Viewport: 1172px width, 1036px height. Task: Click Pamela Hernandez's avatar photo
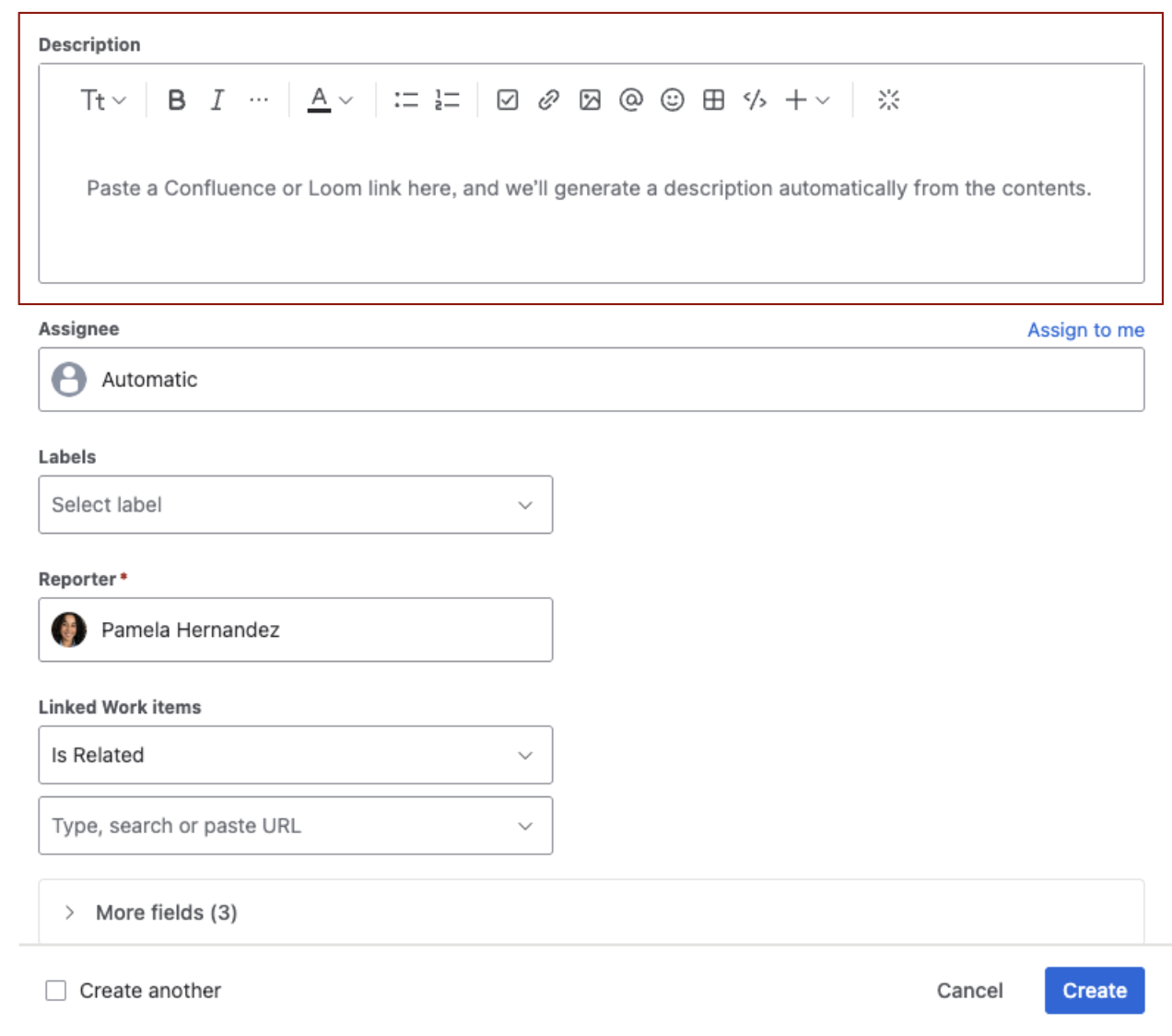(69, 630)
